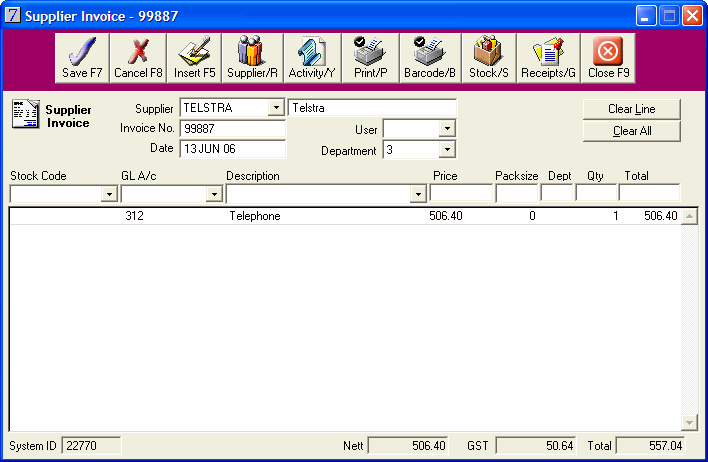This screenshot has width=708, height=462.
Task: Click the Clear All button
Action: [x=631, y=131]
